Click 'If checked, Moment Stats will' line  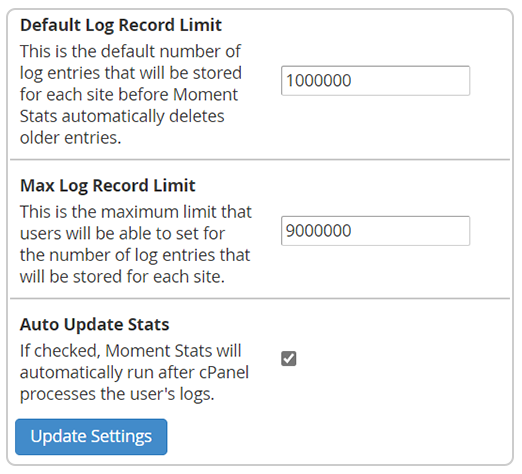tap(130, 351)
